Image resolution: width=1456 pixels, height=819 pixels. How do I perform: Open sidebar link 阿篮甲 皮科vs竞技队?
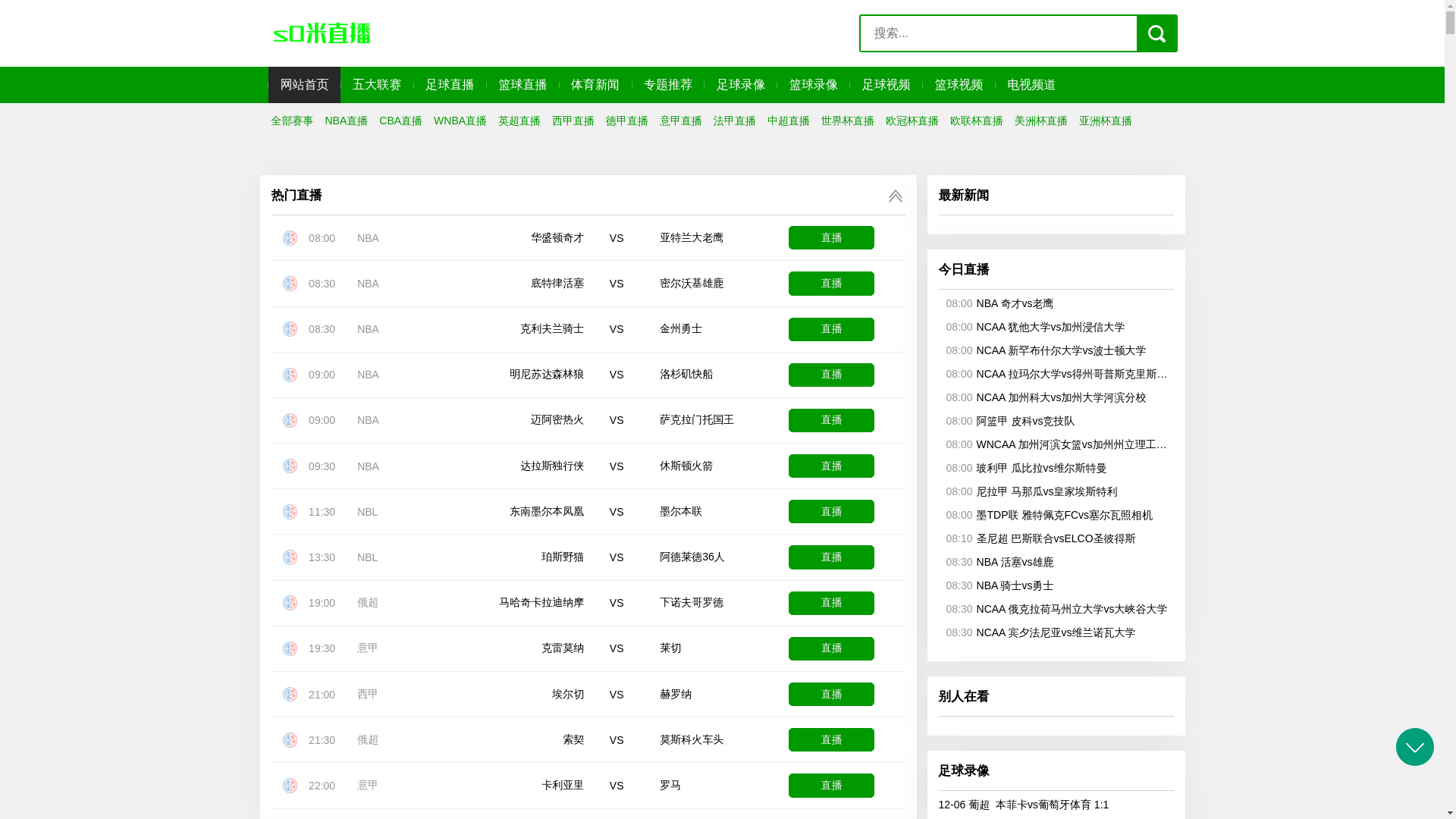coord(1025,421)
